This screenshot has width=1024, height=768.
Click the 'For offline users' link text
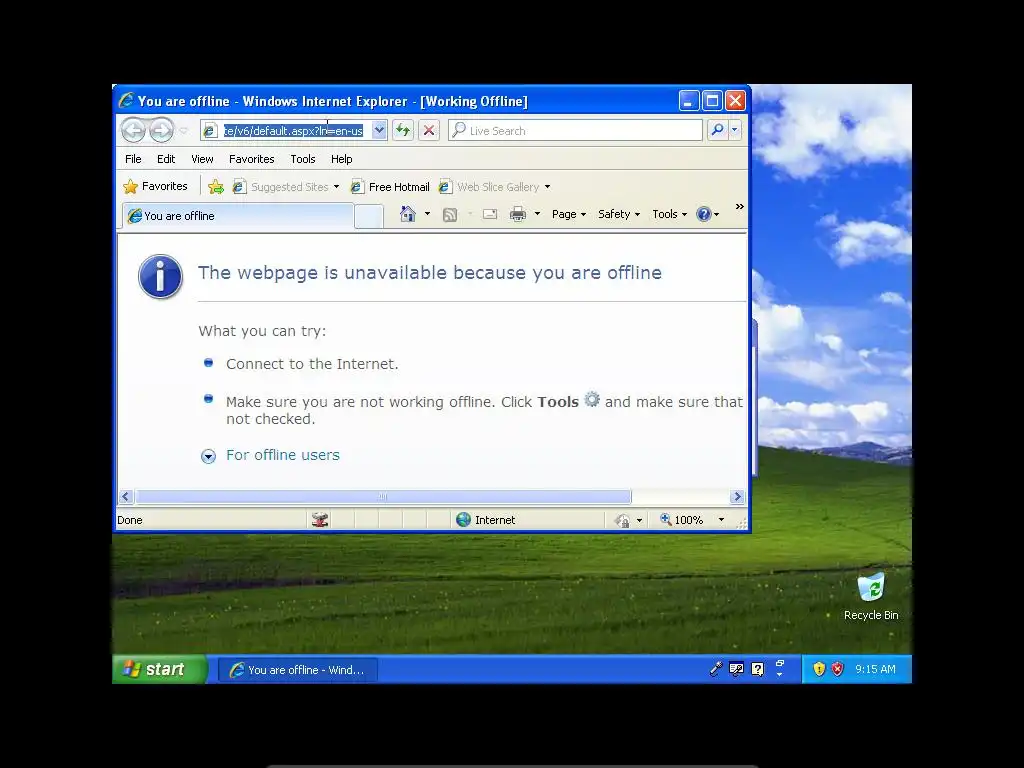(x=283, y=455)
